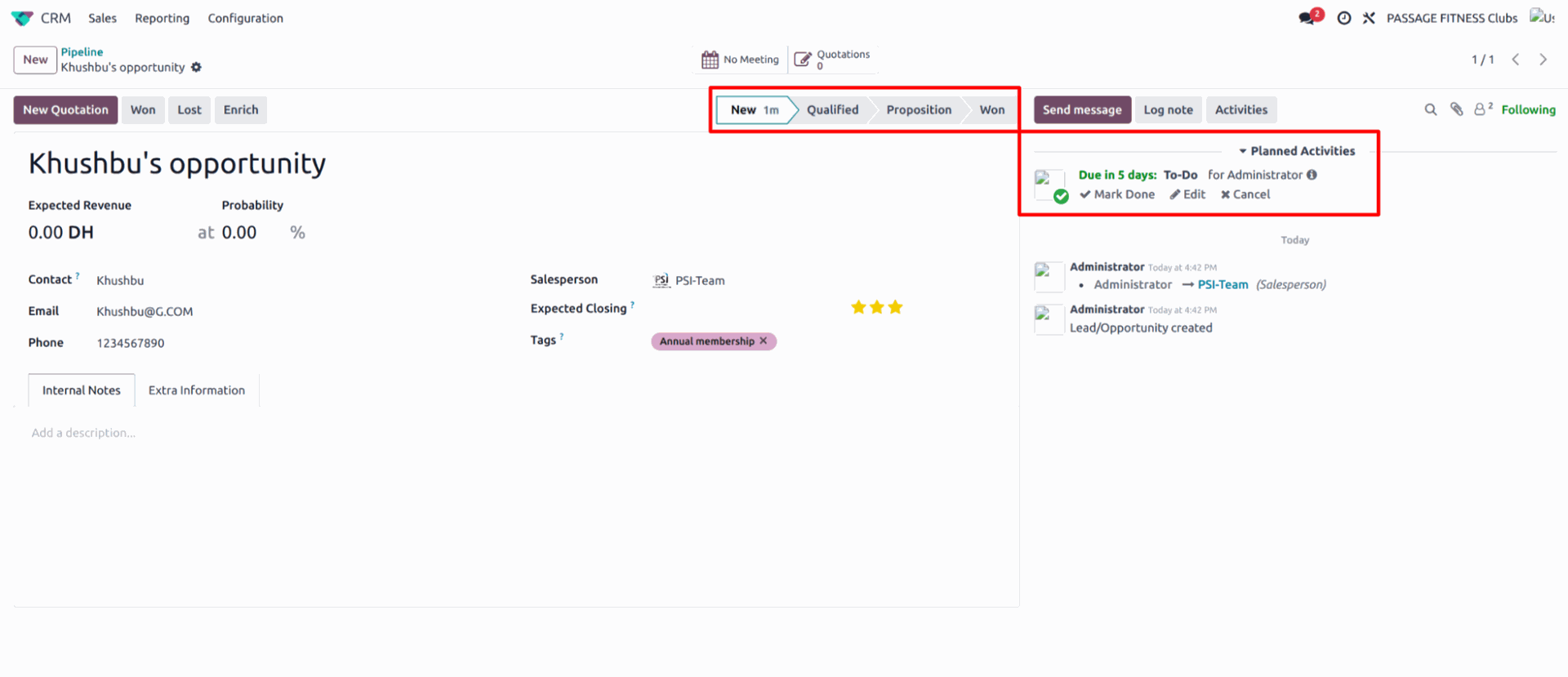Screen dimensions: 1568x677
Task: Switch to the Extra Information tab
Action: 196,390
